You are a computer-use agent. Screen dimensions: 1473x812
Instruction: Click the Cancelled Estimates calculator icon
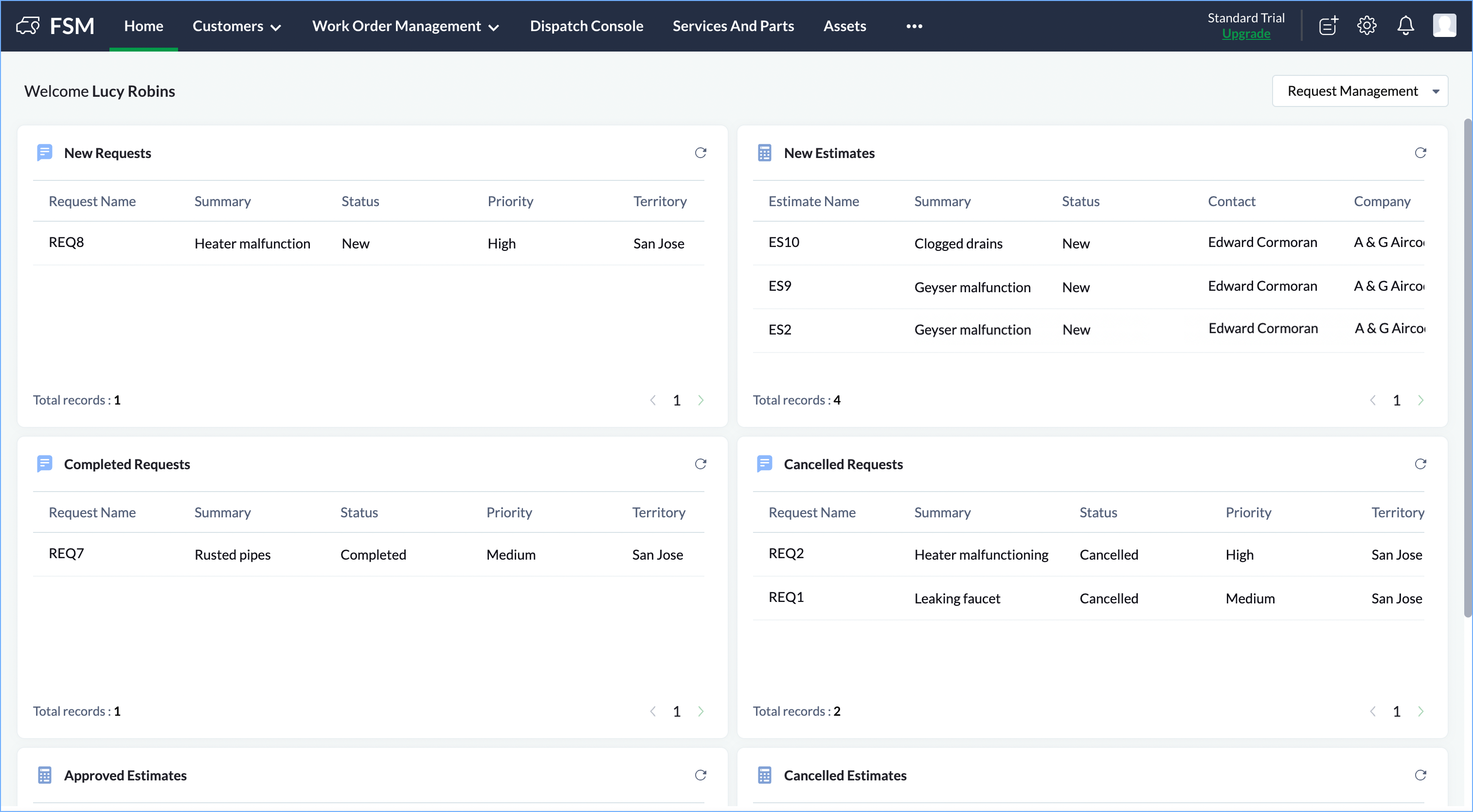(765, 775)
